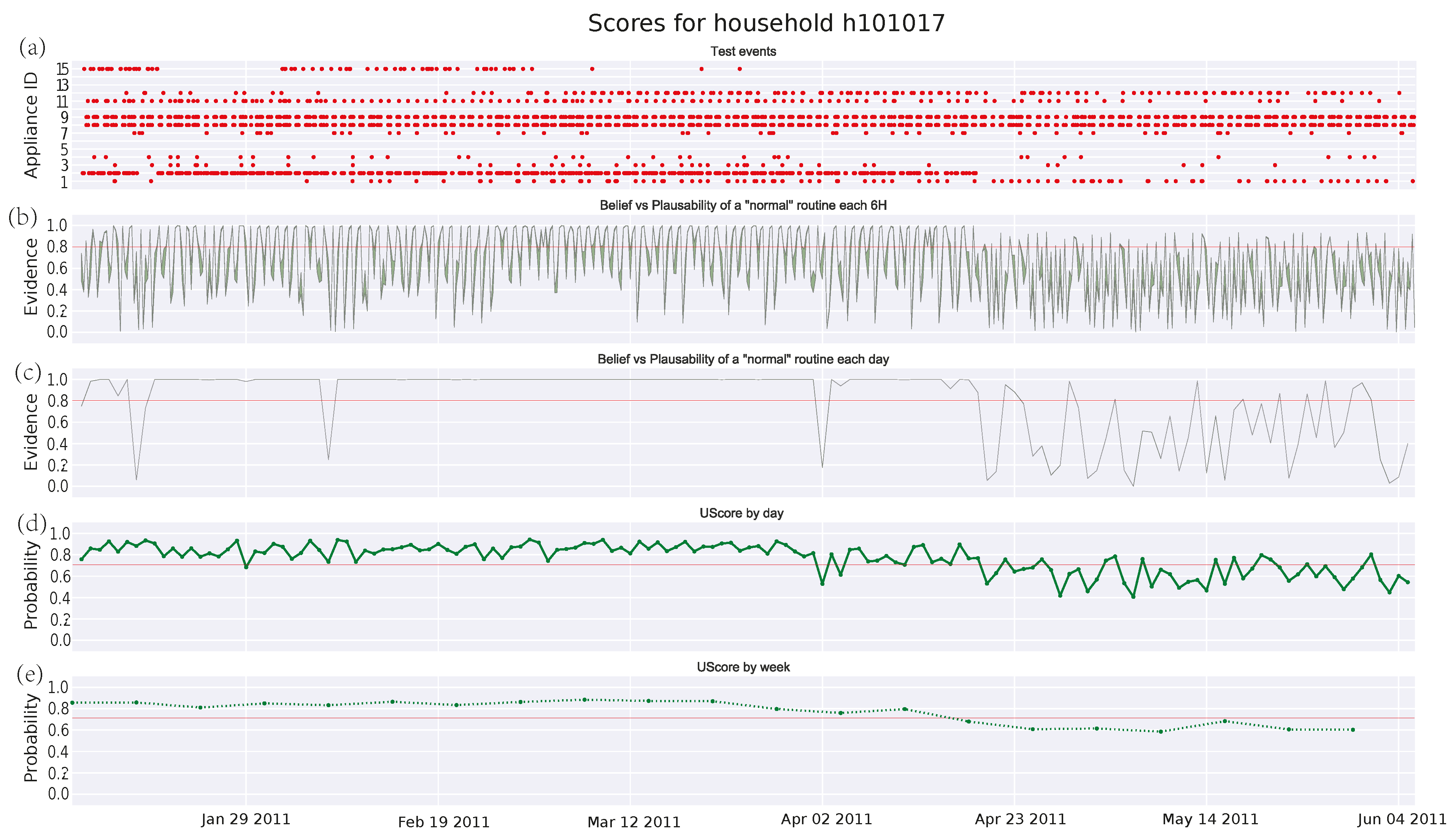Viewport: 1456px width, 833px height.
Task: Click the appliance ID 15 tick label
Action: click(62, 69)
